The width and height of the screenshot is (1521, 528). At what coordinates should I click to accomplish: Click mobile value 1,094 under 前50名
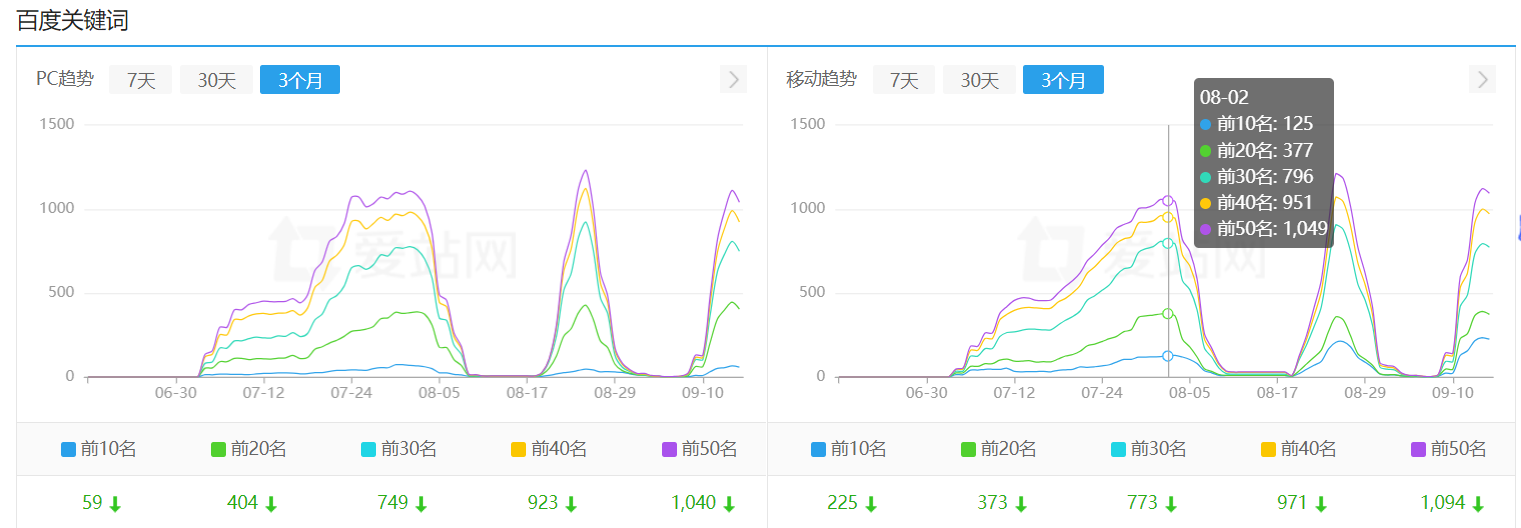pyautogui.click(x=1444, y=502)
